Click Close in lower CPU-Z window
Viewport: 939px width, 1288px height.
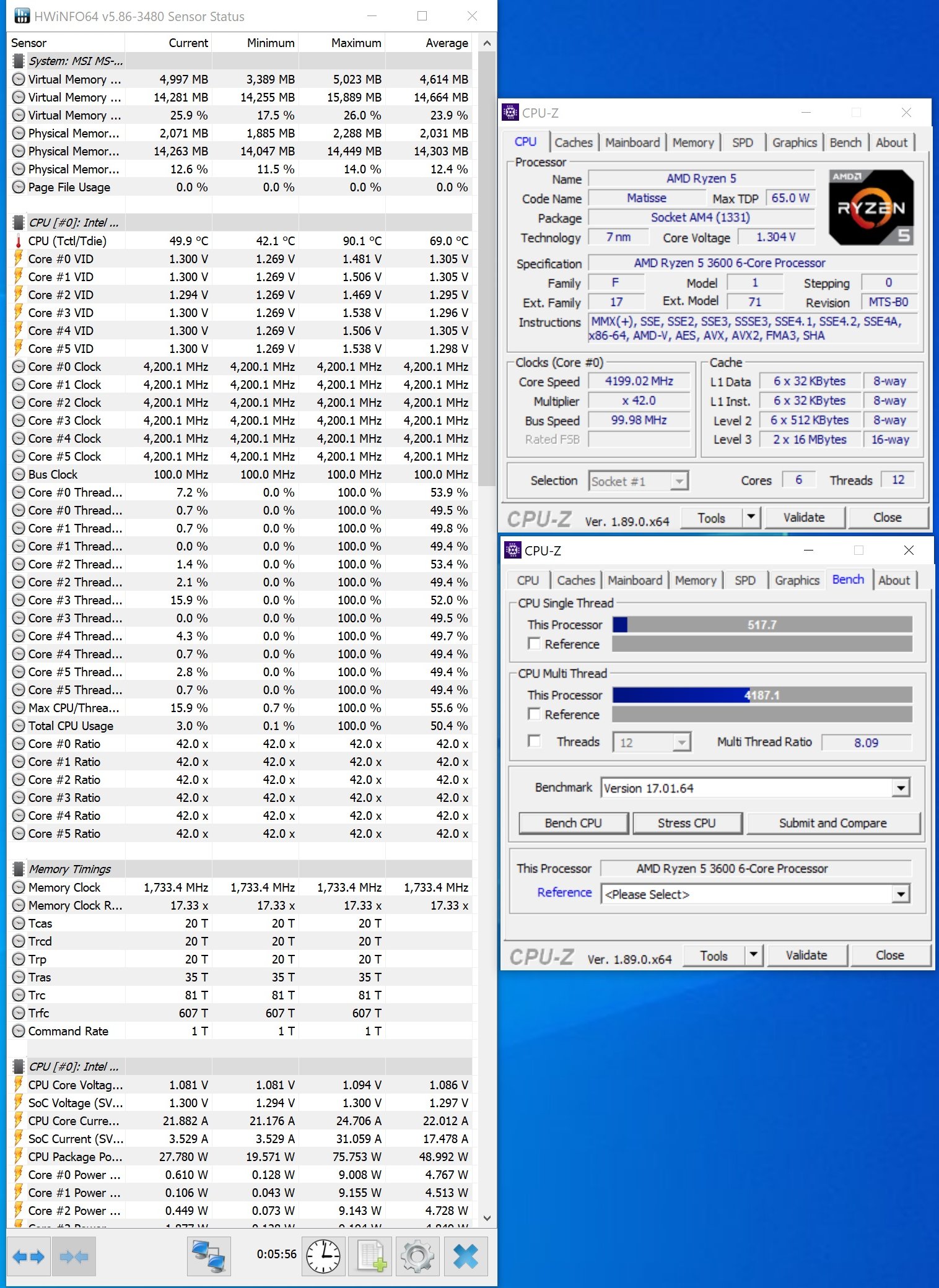889,955
